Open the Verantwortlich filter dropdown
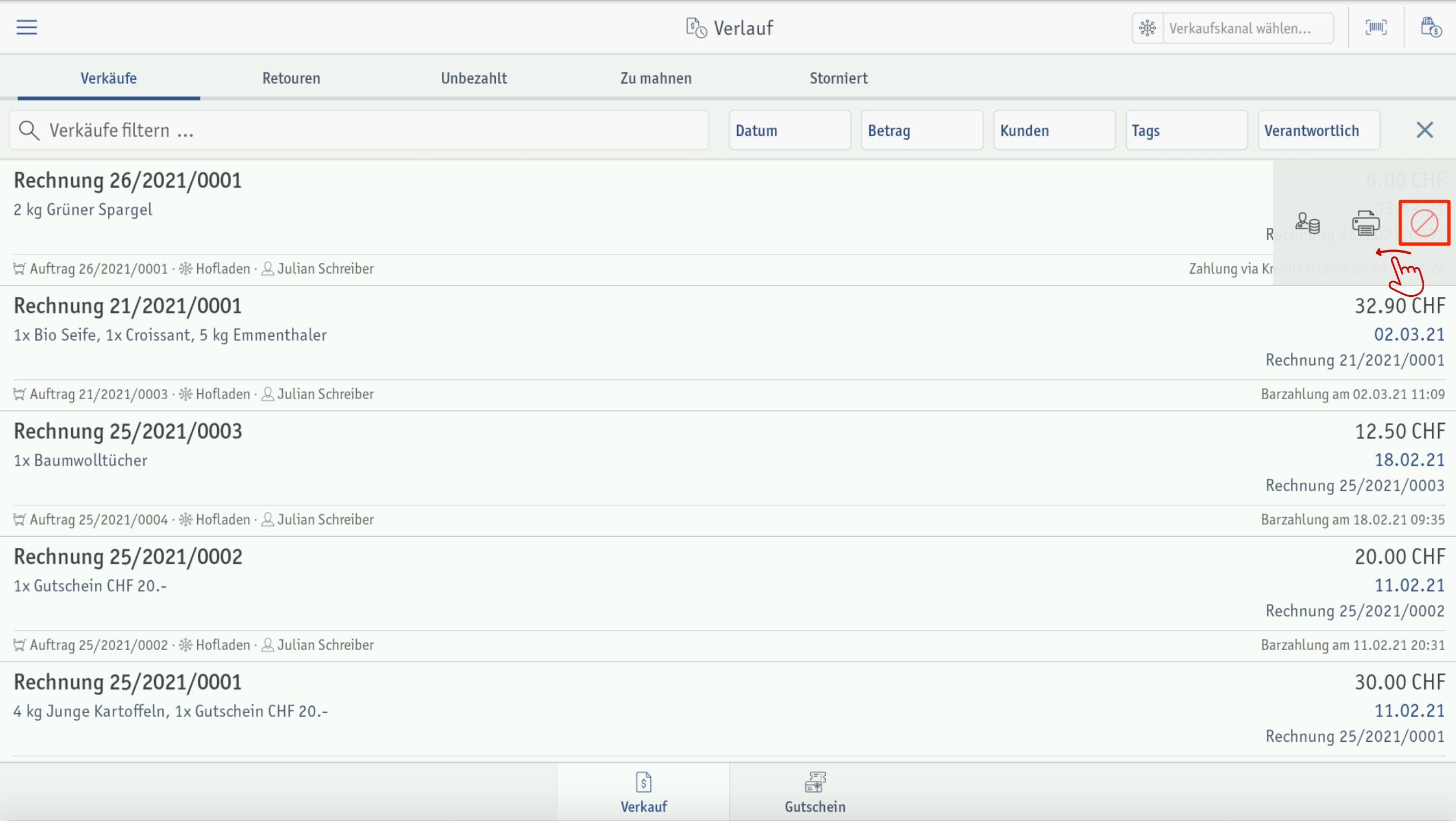The height and width of the screenshot is (821, 1456). coord(1319,130)
